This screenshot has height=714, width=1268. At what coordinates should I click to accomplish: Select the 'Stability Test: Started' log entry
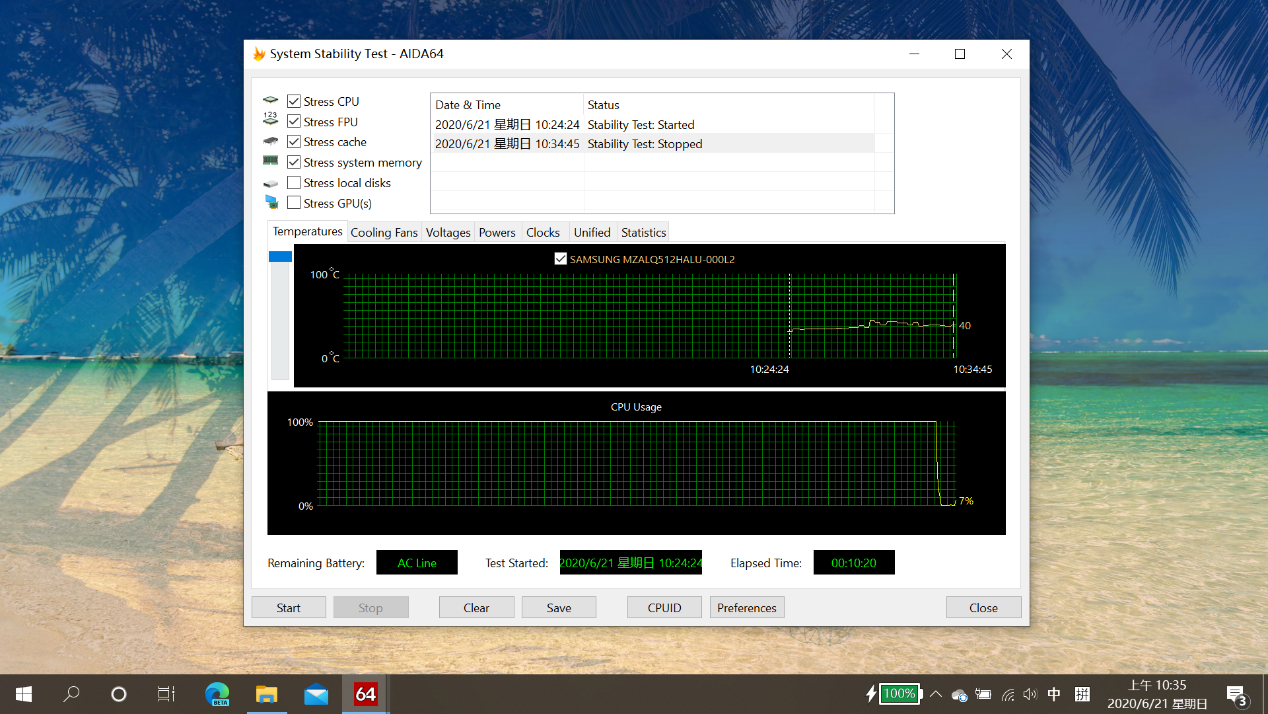pyautogui.click(x=653, y=124)
